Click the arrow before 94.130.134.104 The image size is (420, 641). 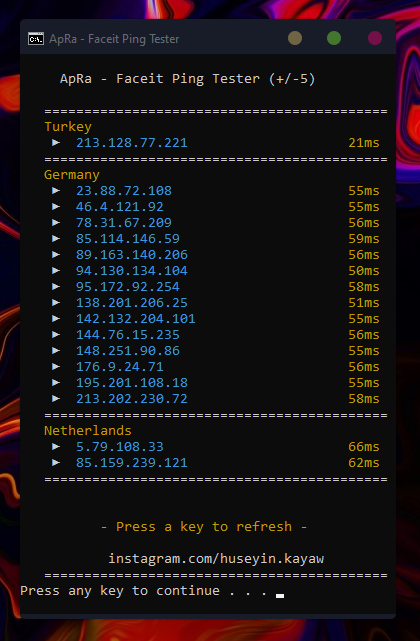point(56,270)
